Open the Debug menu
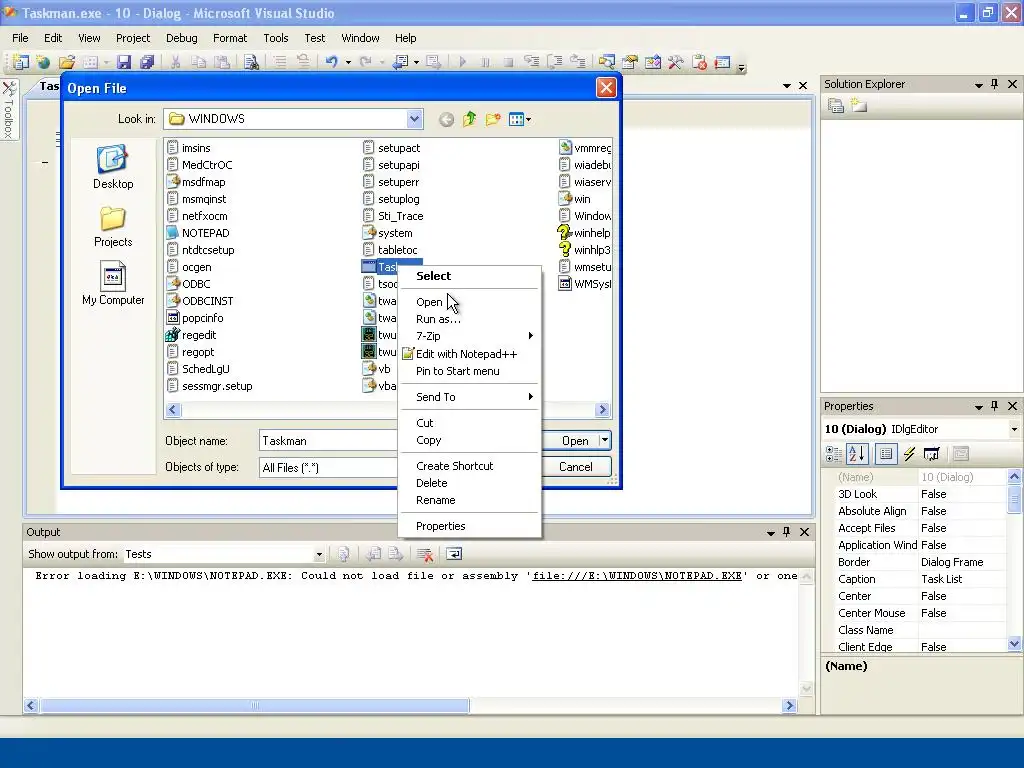1024x768 pixels. [182, 38]
